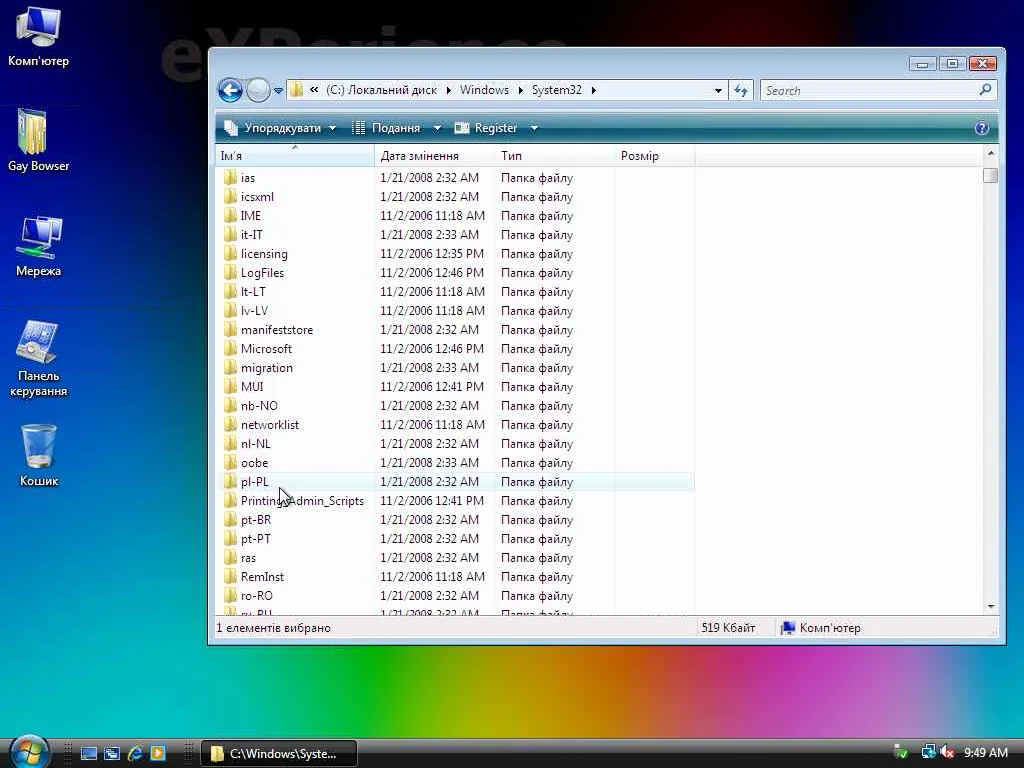
Task: Open the Упорядкувати menu
Action: pyautogui.click(x=281, y=128)
